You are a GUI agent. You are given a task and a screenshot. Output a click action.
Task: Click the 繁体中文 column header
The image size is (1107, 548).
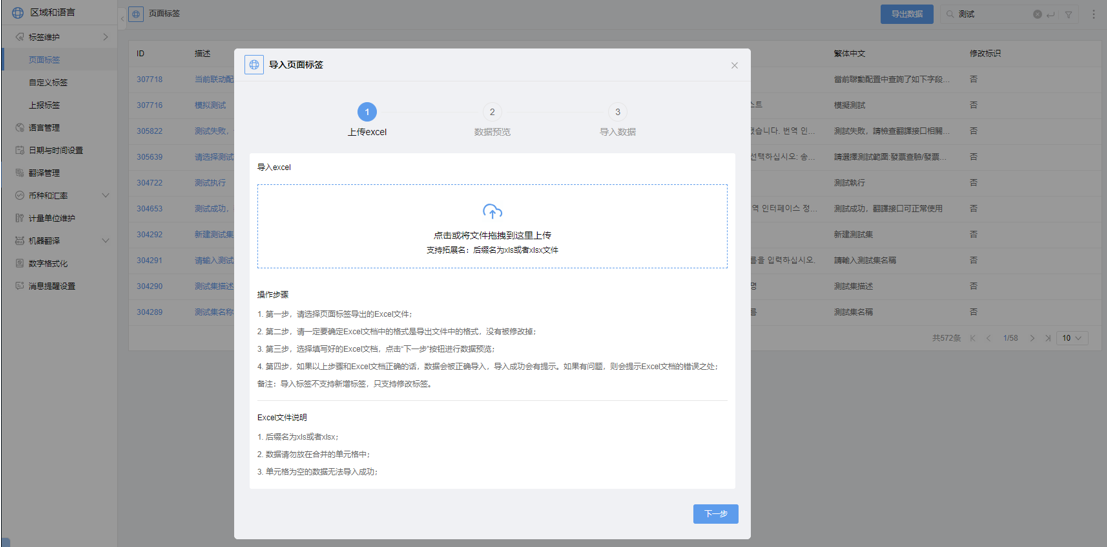tap(849, 54)
